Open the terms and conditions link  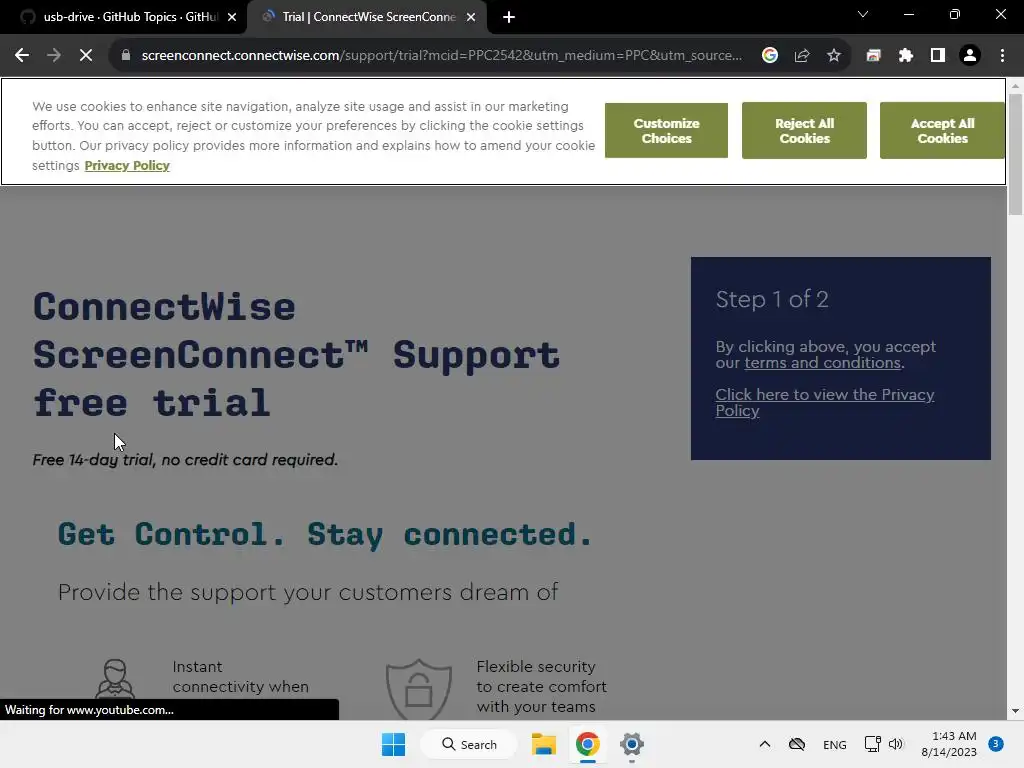point(822,363)
